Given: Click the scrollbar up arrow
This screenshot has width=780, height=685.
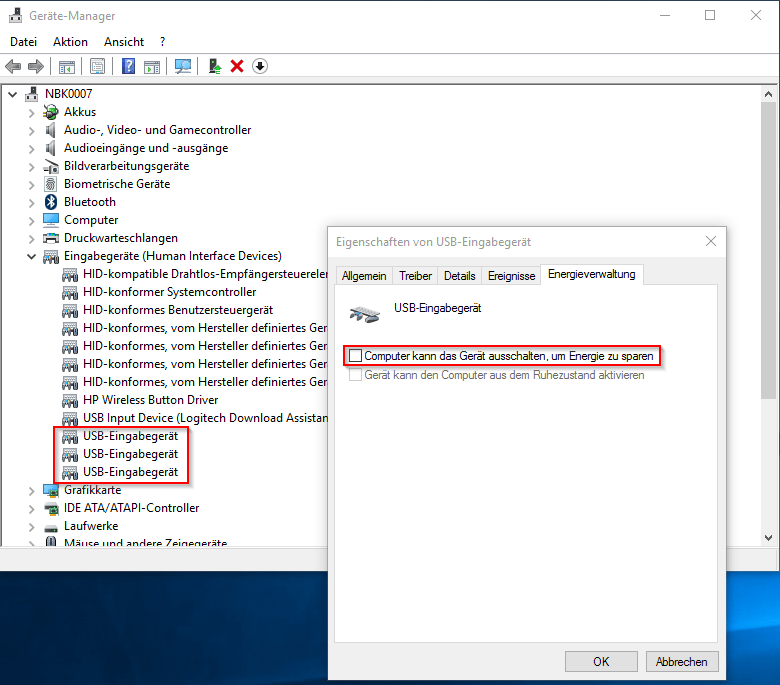Looking at the screenshot, I should (x=768, y=94).
